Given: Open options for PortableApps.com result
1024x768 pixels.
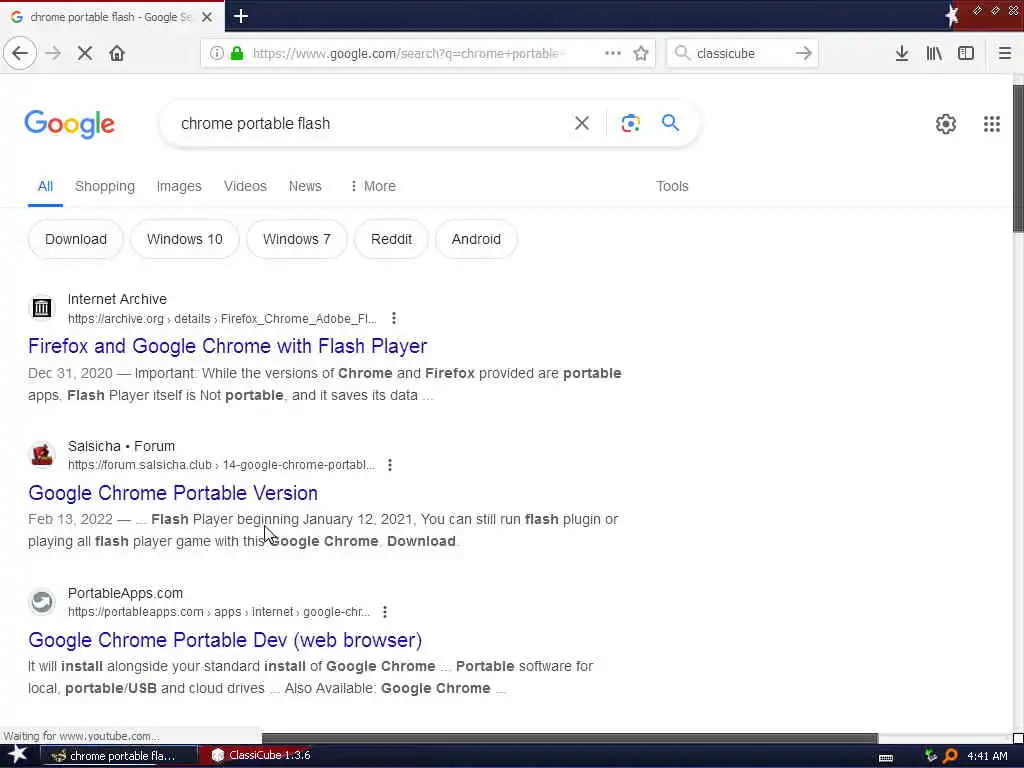Looking at the screenshot, I should (x=385, y=611).
